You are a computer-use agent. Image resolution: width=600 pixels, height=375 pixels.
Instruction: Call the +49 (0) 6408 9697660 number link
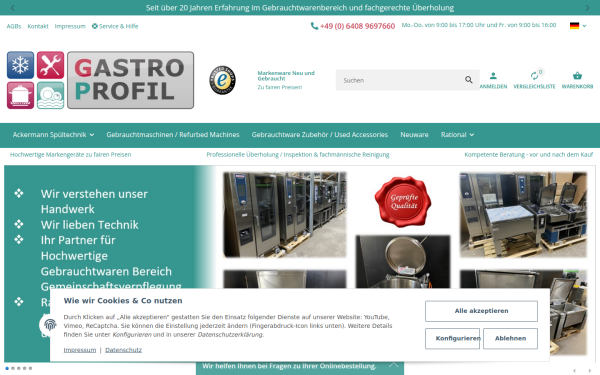pos(357,26)
